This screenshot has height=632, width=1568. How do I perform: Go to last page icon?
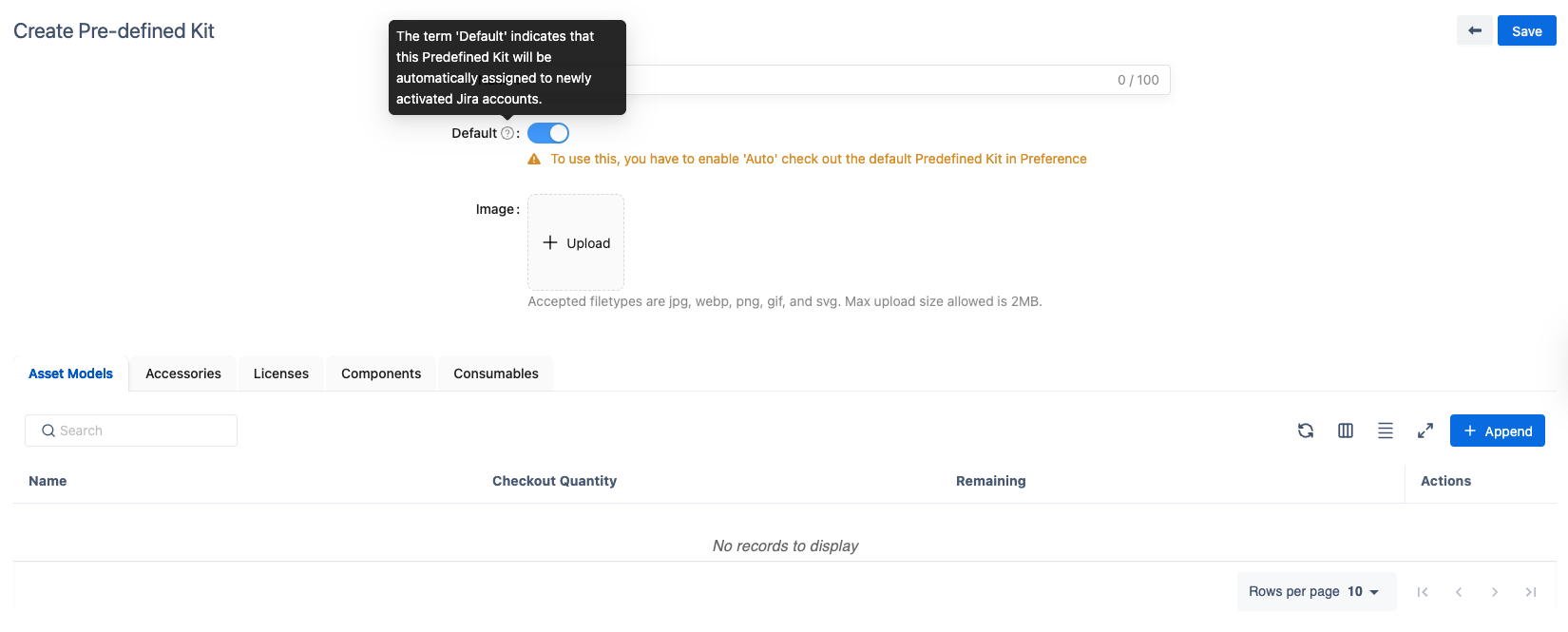pyautogui.click(x=1531, y=592)
